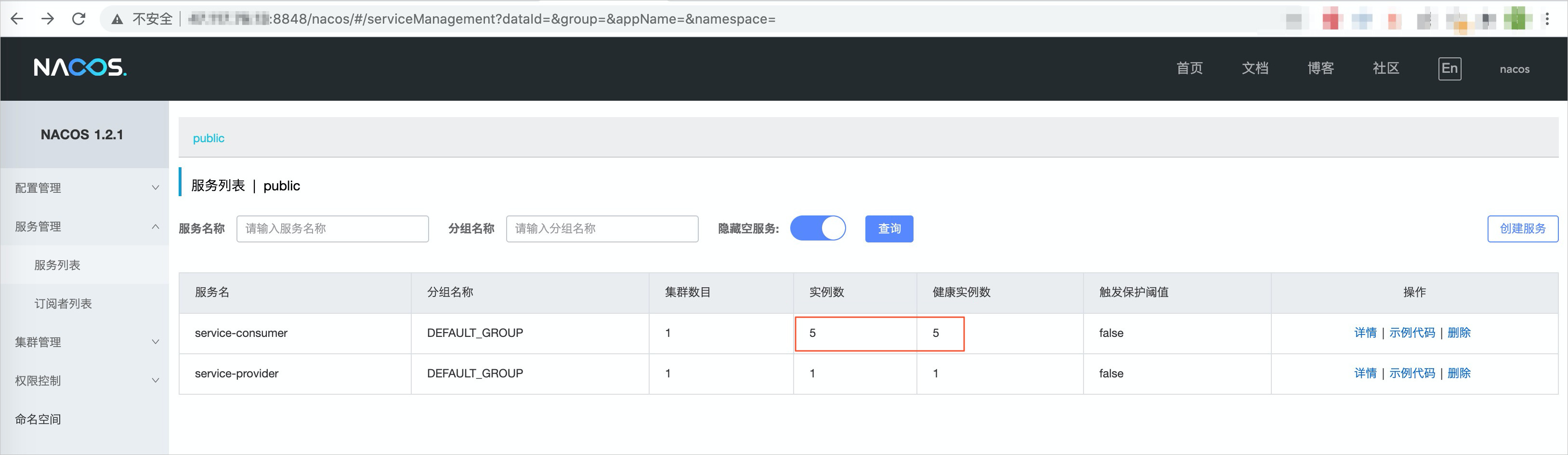Expand the 集群管理 sidebar section
The width and height of the screenshot is (1568, 455).
click(x=85, y=342)
